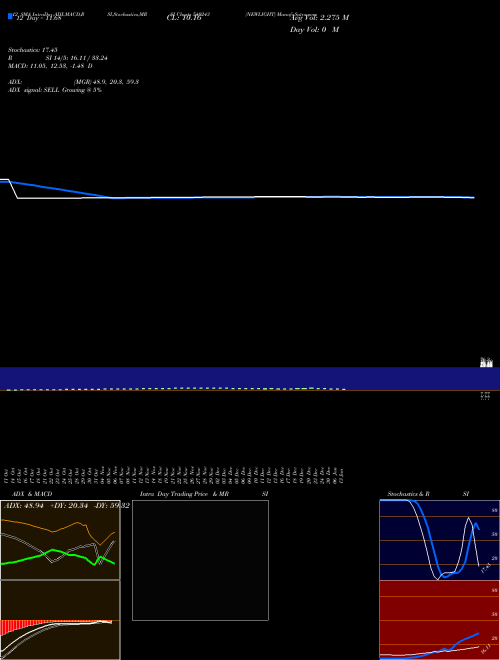
Task: Click 'ADX signal: SELL Growing @ 5%' text
Action: [x=55, y=90]
